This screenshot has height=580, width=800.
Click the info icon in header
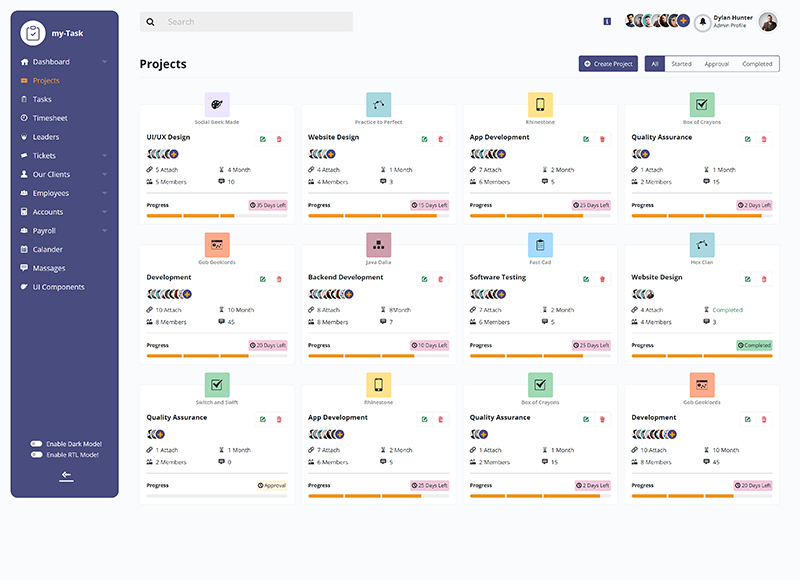tap(607, 21)
